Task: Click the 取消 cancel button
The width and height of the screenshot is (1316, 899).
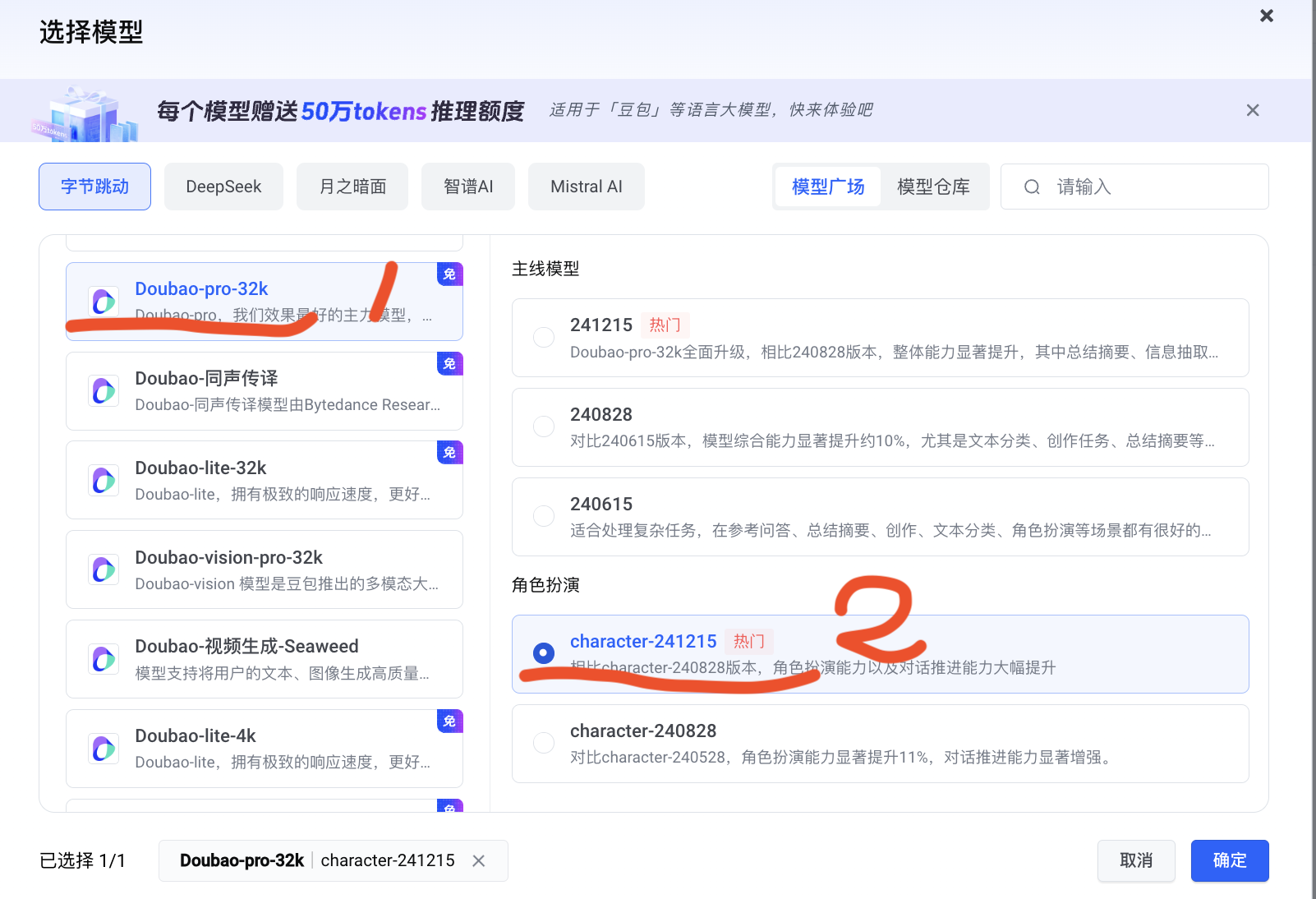Action: pyautogui.click(x=1135, y=860)
